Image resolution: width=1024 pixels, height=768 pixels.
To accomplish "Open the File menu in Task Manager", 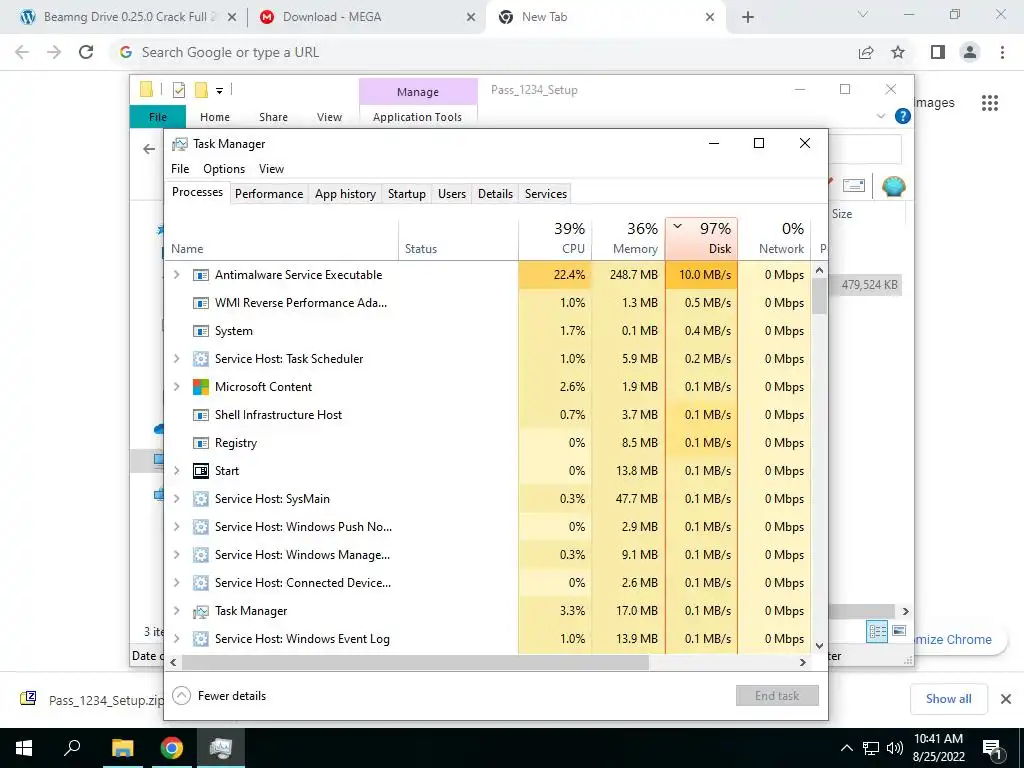I will tap(180, 168).
